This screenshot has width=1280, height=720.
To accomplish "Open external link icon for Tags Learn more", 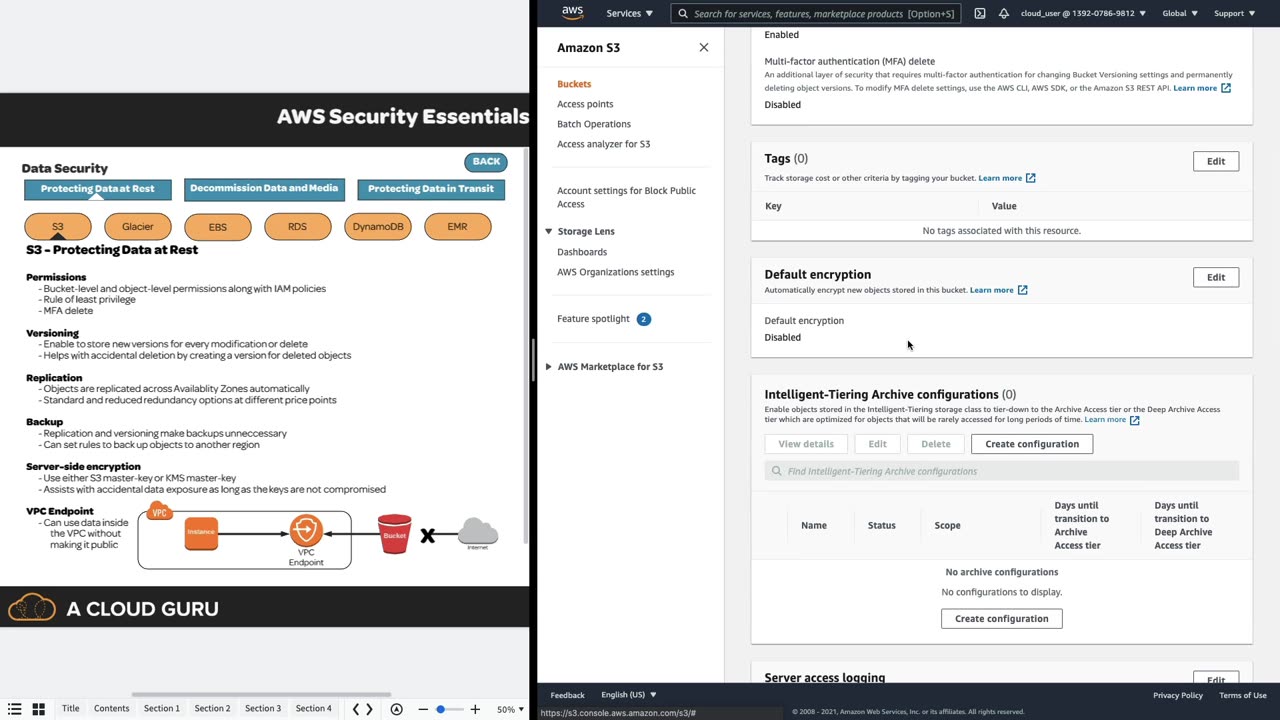I will pos(1031,178).
